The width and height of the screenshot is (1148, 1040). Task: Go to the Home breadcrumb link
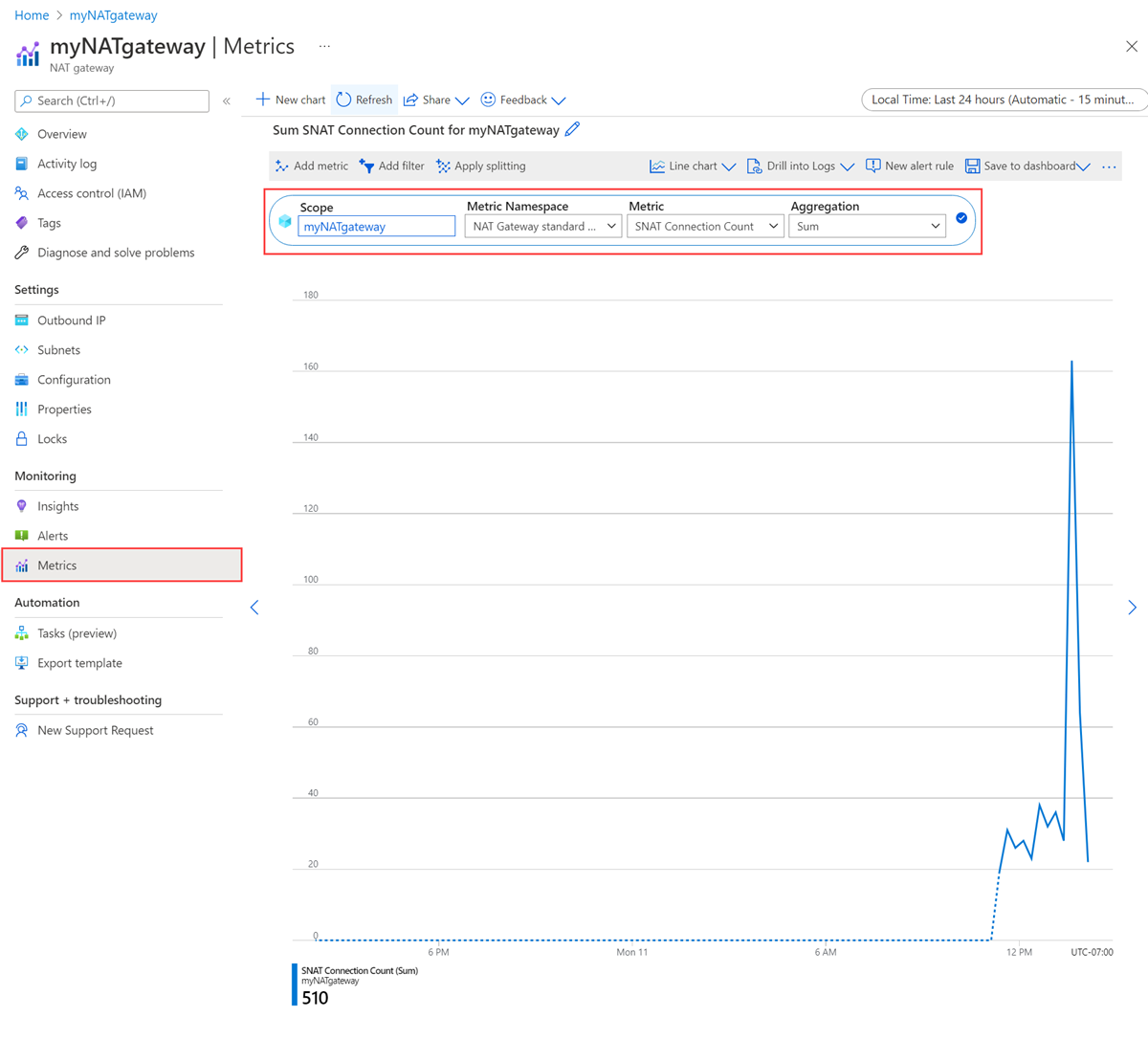(32, 15)
